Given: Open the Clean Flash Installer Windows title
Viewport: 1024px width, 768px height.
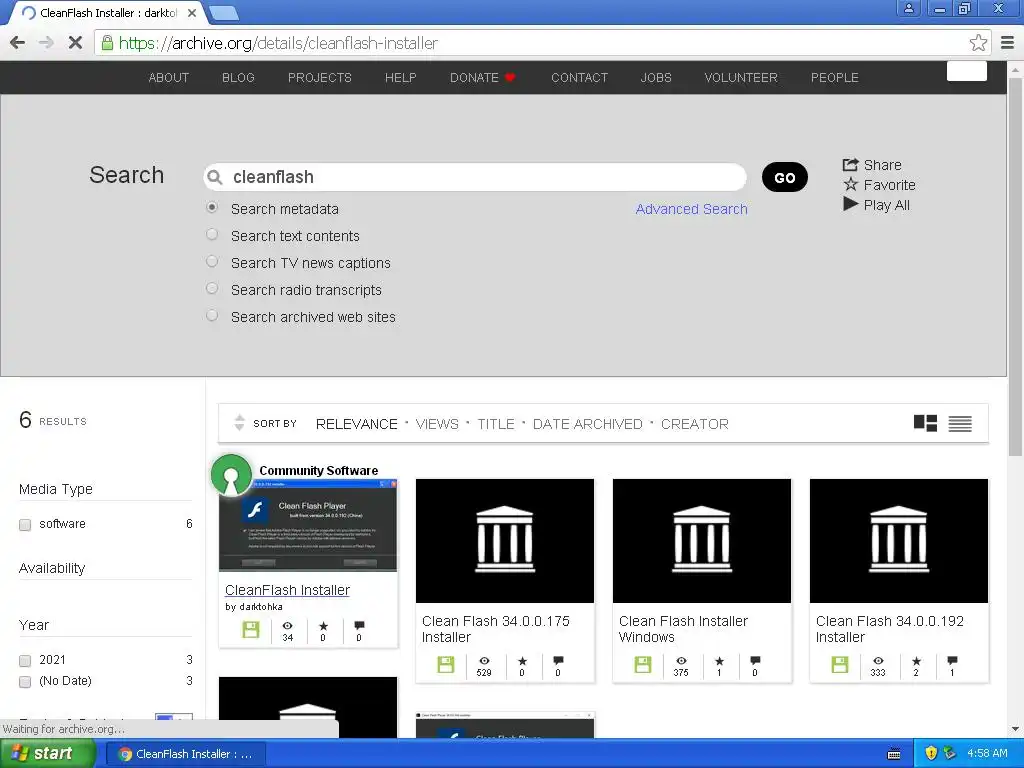Looking at the screenshot, I should (683, 629).
